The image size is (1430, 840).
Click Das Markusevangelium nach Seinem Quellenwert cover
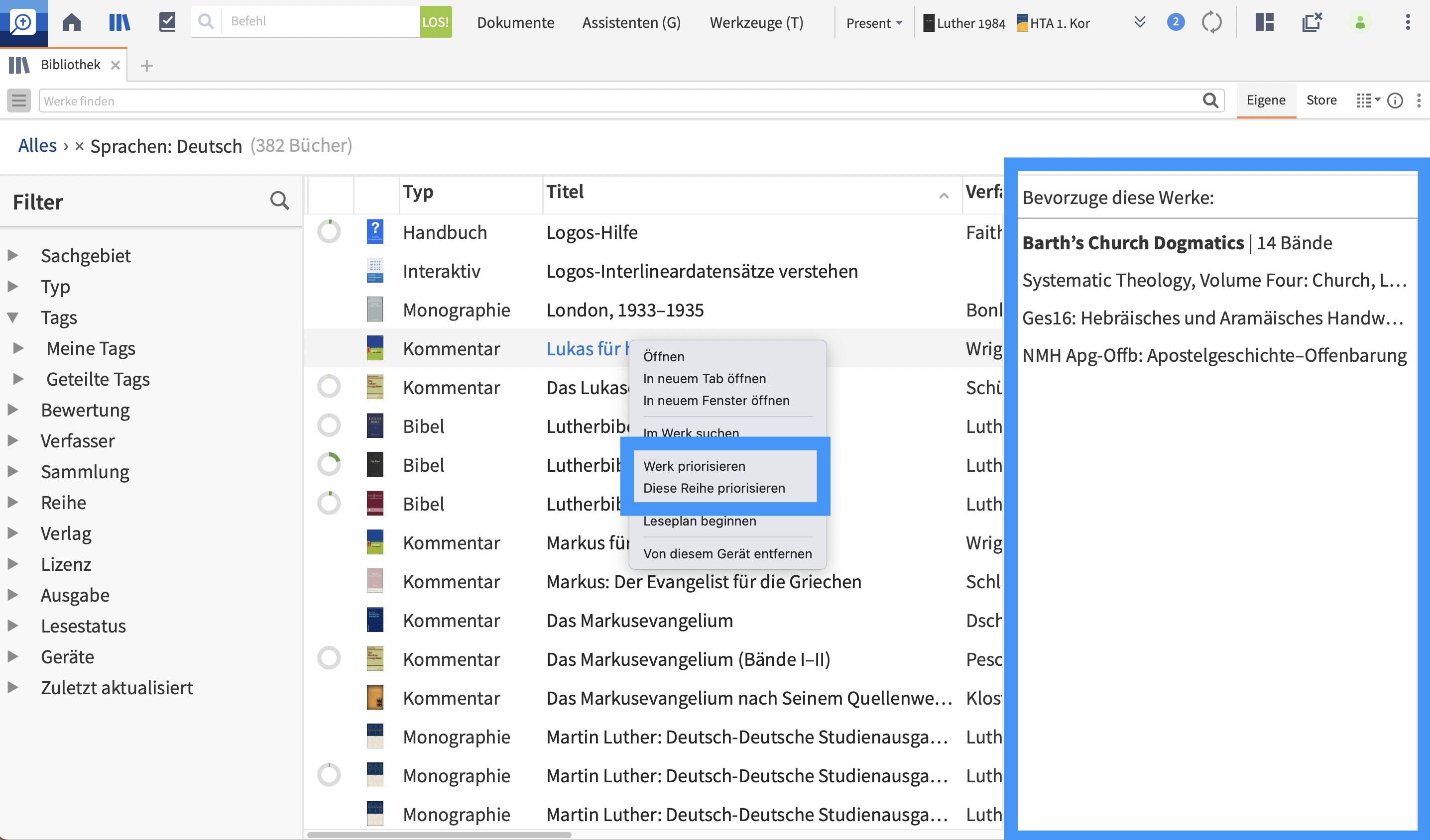pos(374,698)
